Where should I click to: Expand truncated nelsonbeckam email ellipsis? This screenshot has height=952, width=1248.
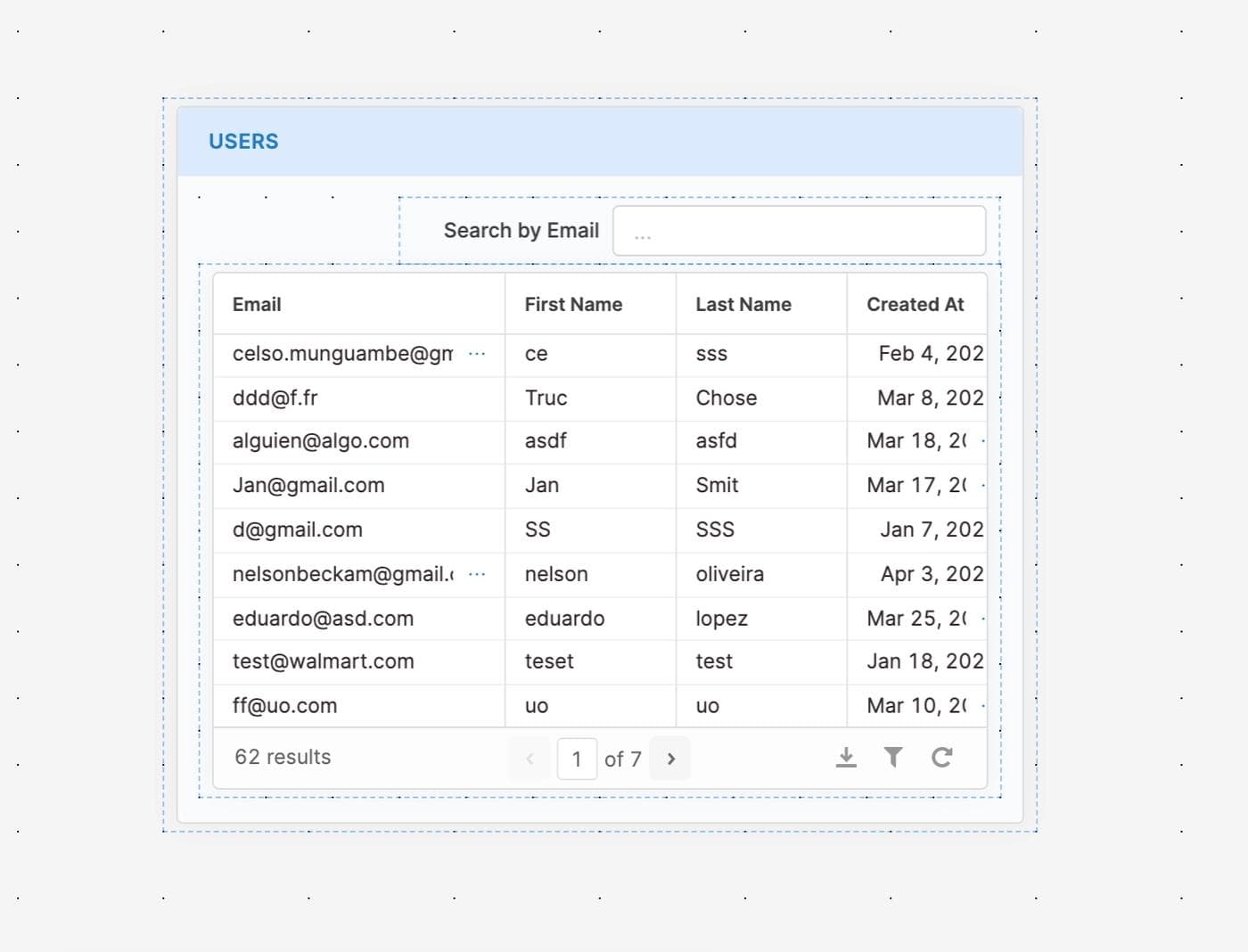point(477,574)
